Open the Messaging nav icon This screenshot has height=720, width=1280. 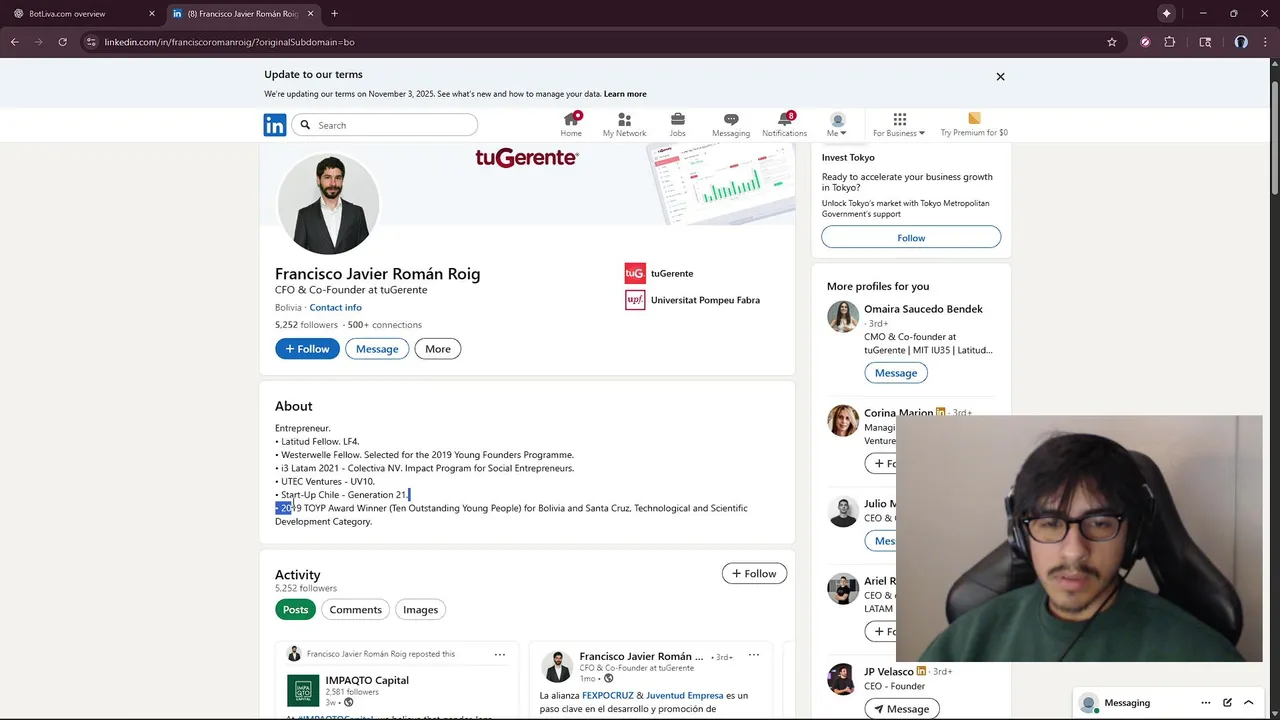(731, 125)
